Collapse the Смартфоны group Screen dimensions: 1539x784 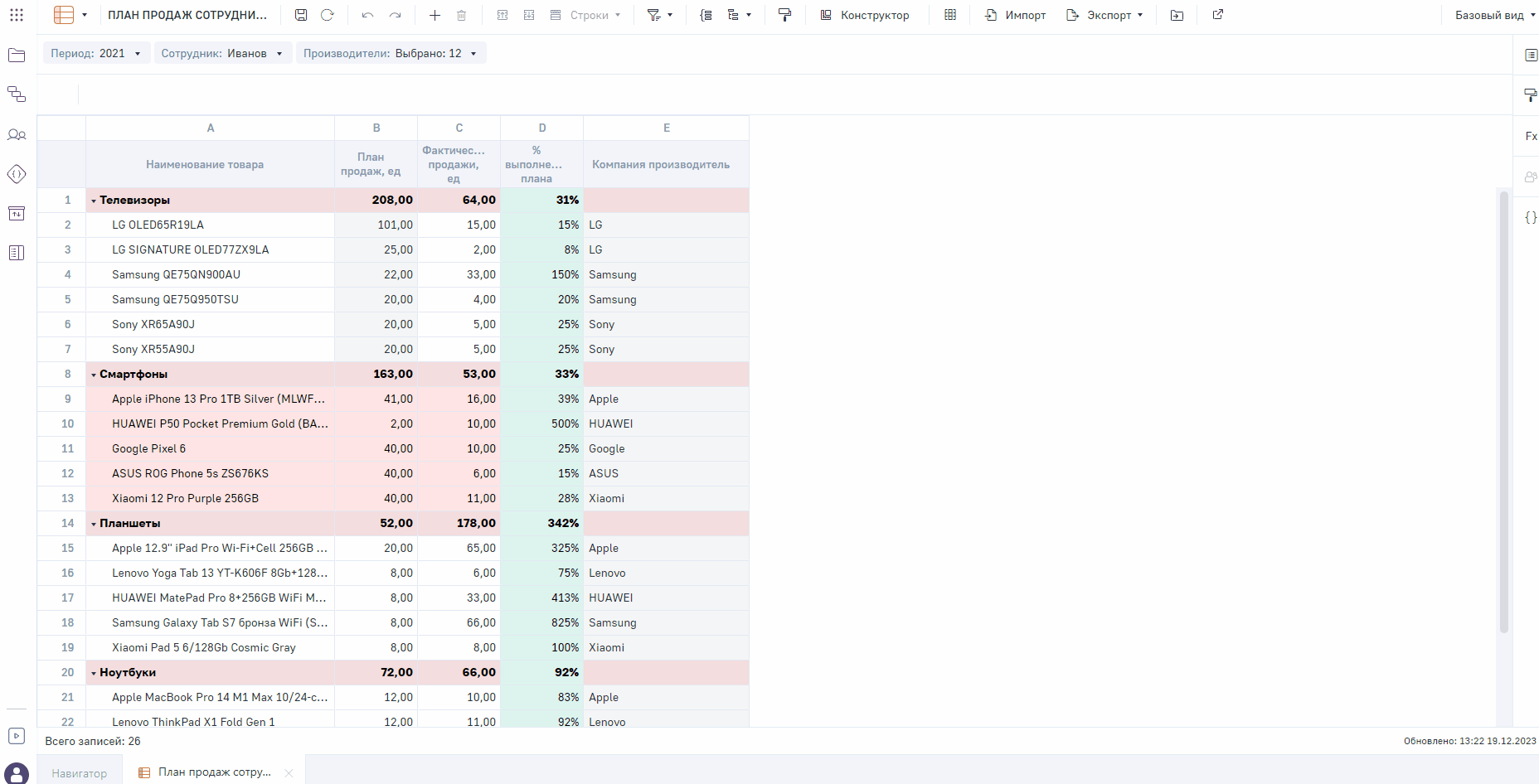94,375
